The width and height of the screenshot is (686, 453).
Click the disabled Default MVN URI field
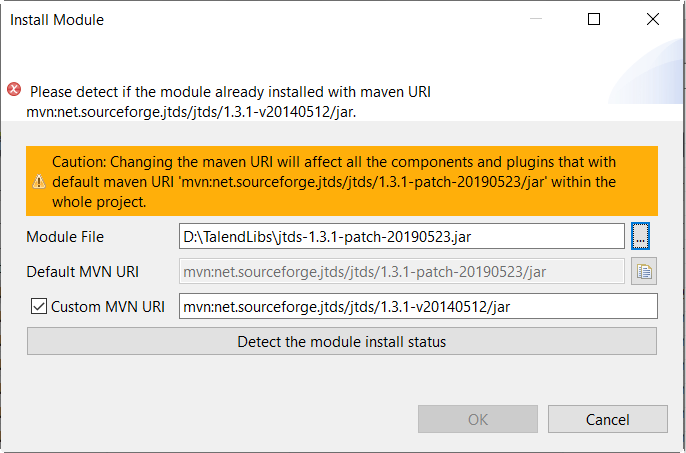400,270
